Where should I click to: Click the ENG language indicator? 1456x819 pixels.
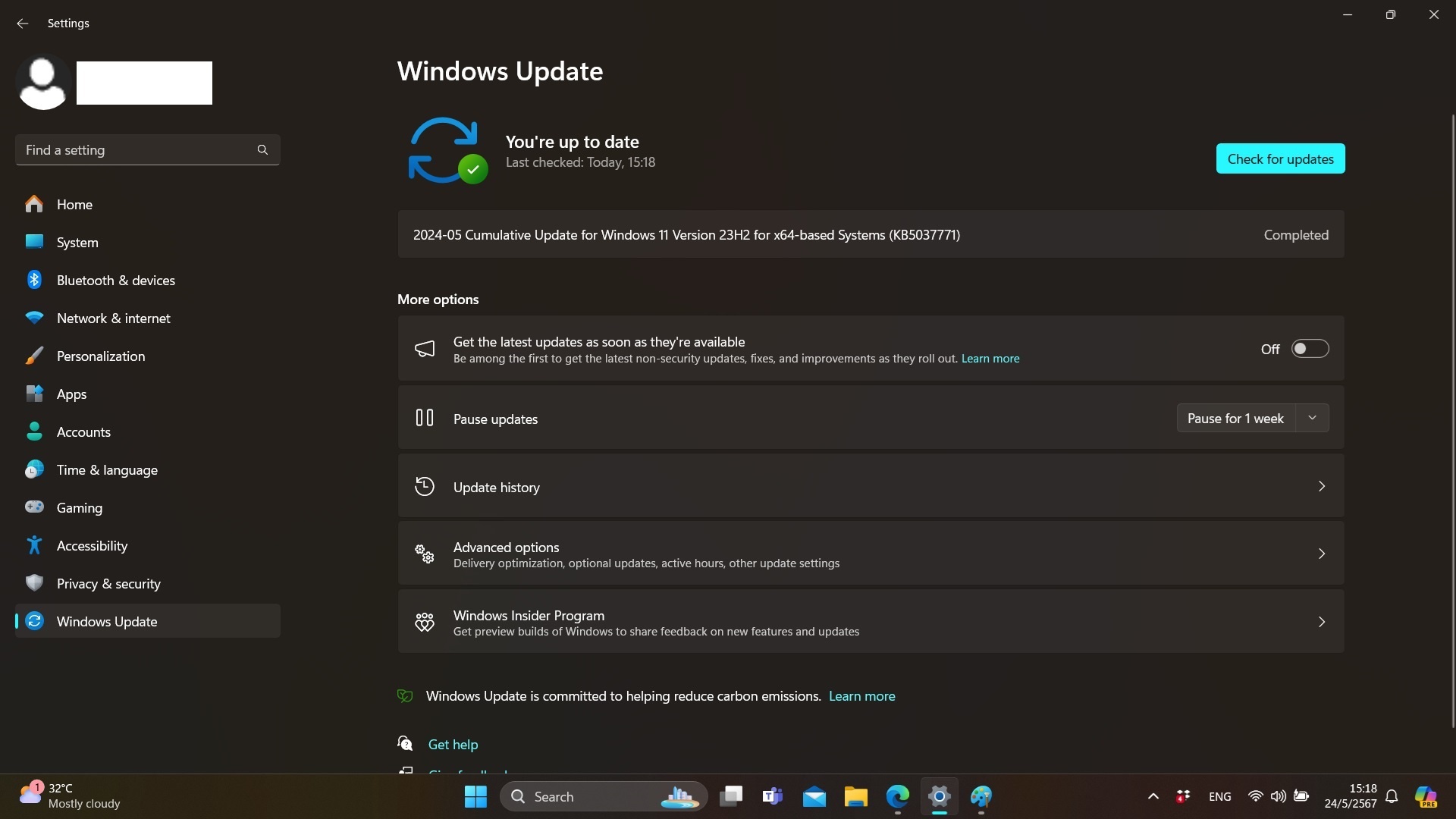pos(1220,796)
